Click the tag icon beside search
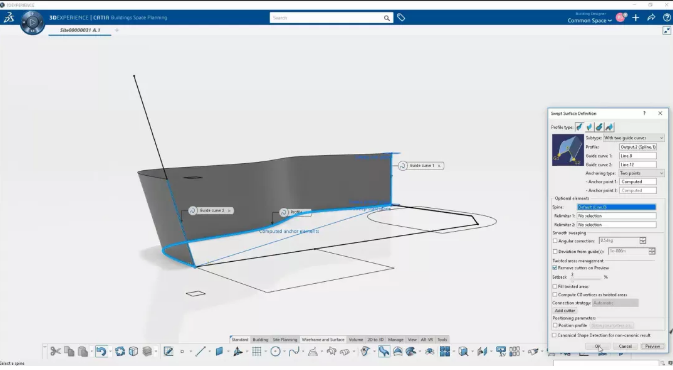Viewport: 673px width, 370px height. [401, 18]
